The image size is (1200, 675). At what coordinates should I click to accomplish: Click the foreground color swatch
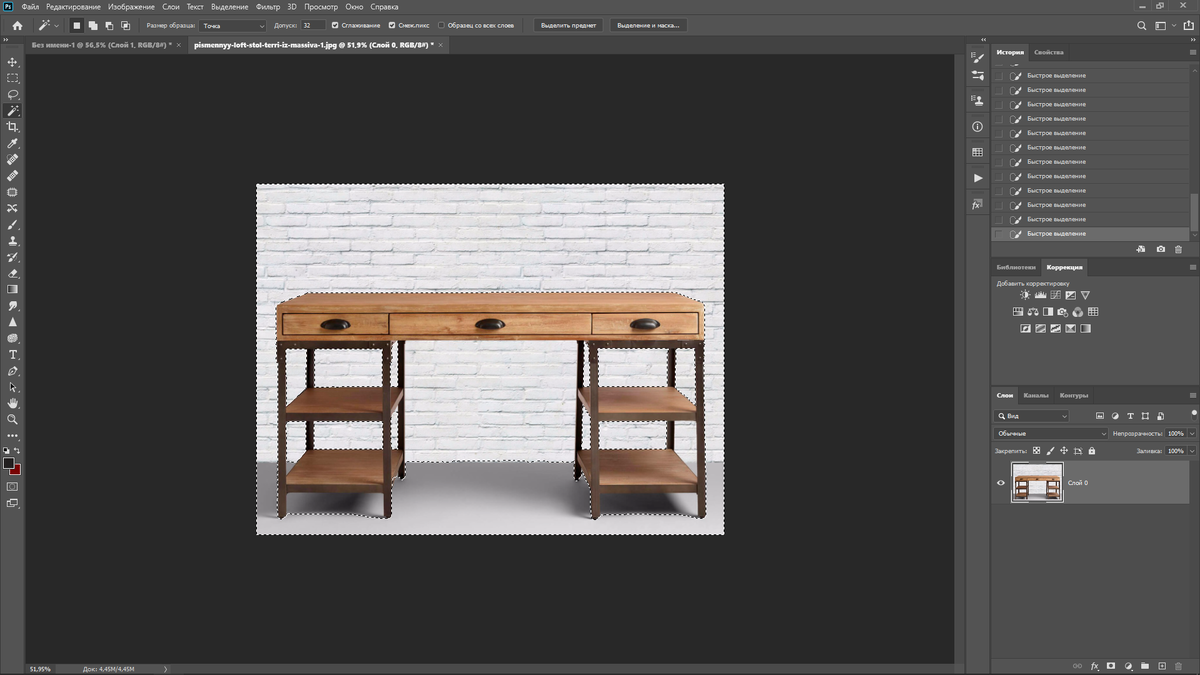[x=9, y=464]
